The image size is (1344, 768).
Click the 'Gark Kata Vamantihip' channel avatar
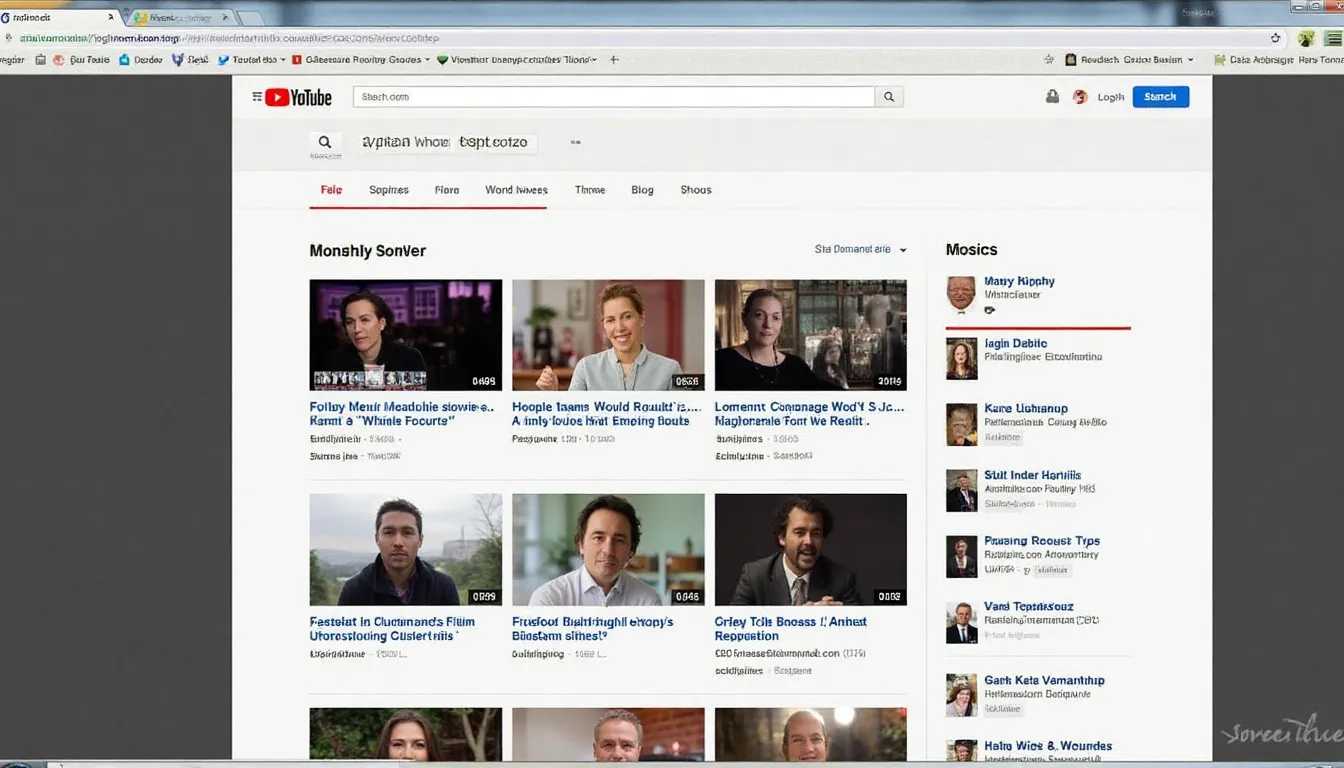click(961, 694)
